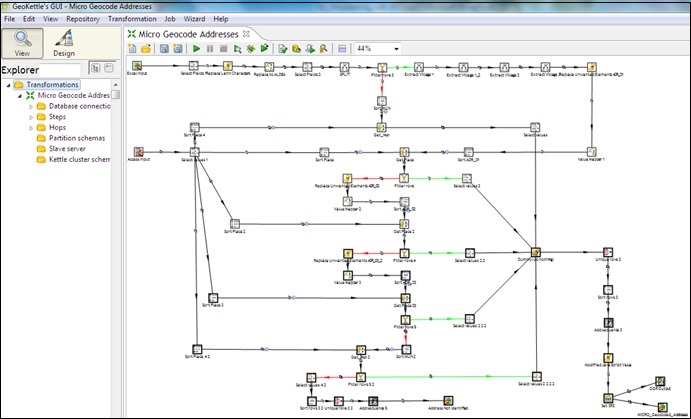Expand the Steps folder in Explorer
Image resolution: width=691 pixels, height=419 pixels.
click(x=31, y=118)
